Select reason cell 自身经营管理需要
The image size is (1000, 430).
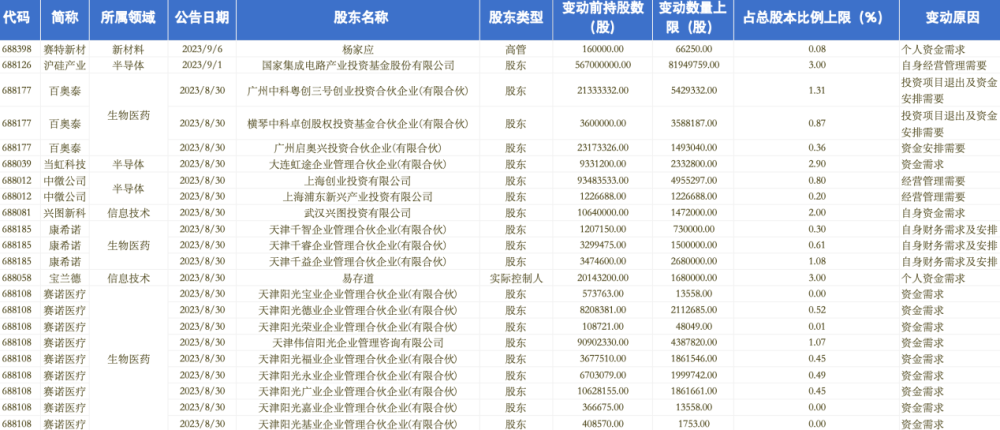pos(943,64)
